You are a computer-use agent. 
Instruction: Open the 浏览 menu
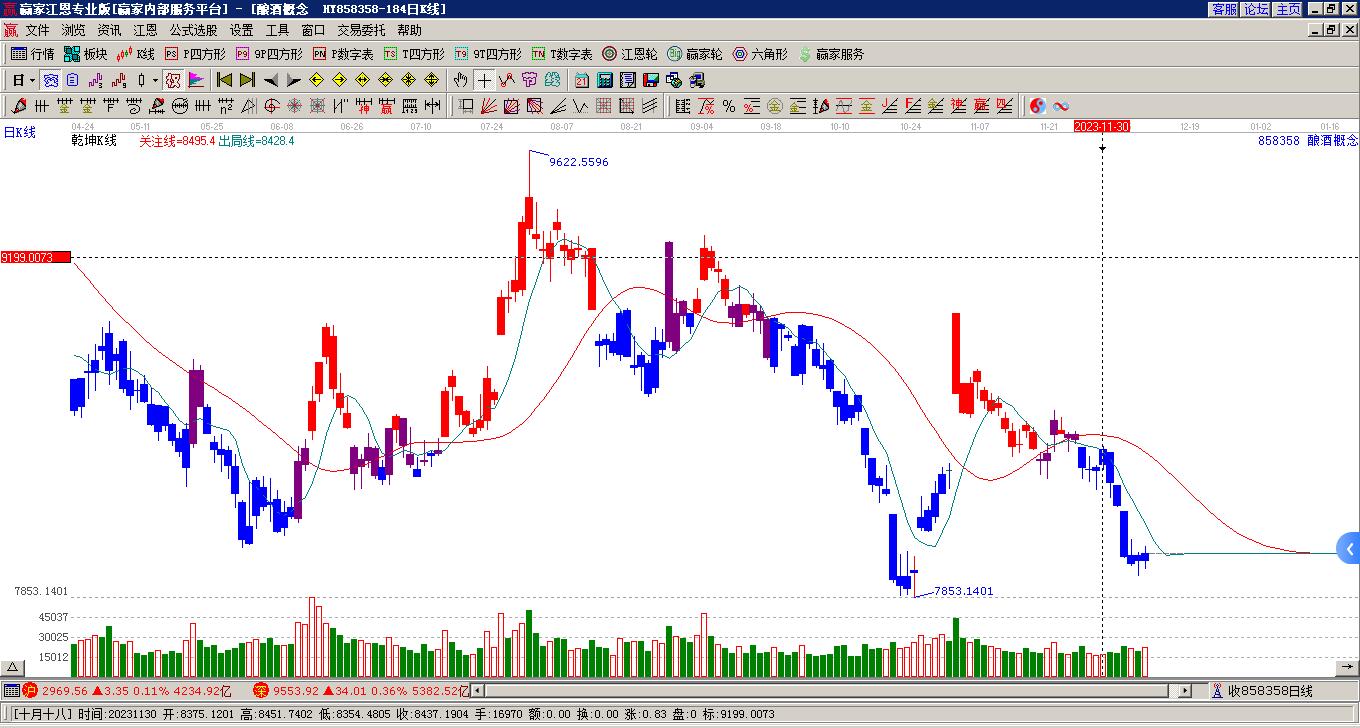pyautogui.click(x=73, y=30)
